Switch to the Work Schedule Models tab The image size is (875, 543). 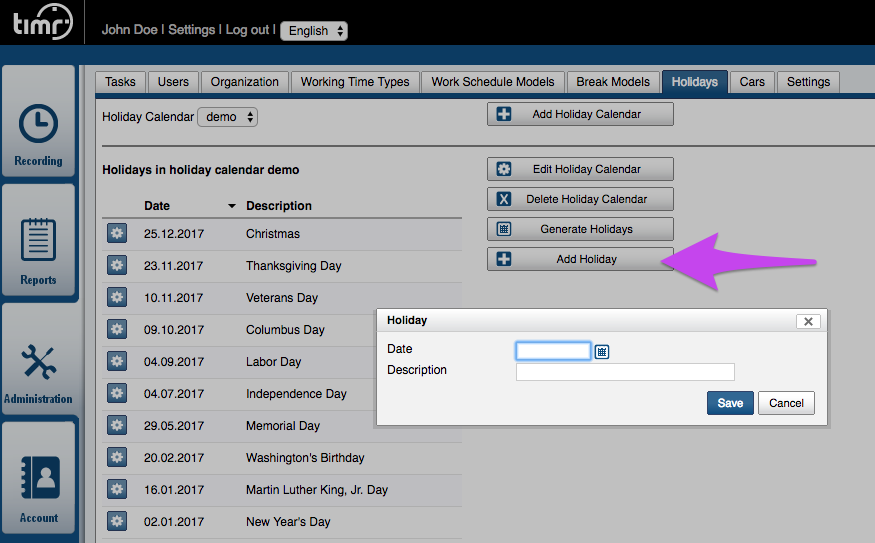tap(492, 82)
